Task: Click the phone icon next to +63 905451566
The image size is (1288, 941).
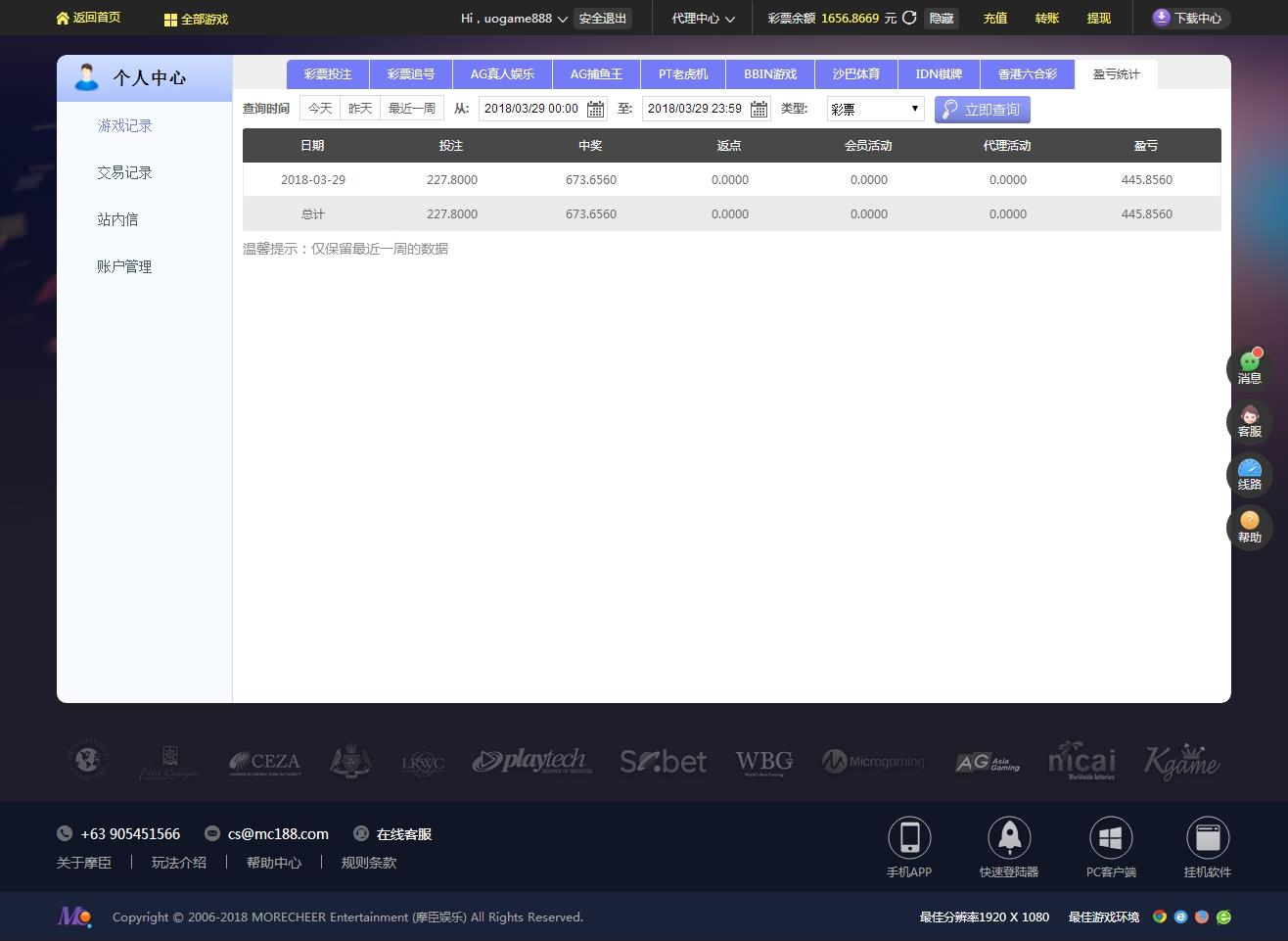Action: (x=65, y=833)
